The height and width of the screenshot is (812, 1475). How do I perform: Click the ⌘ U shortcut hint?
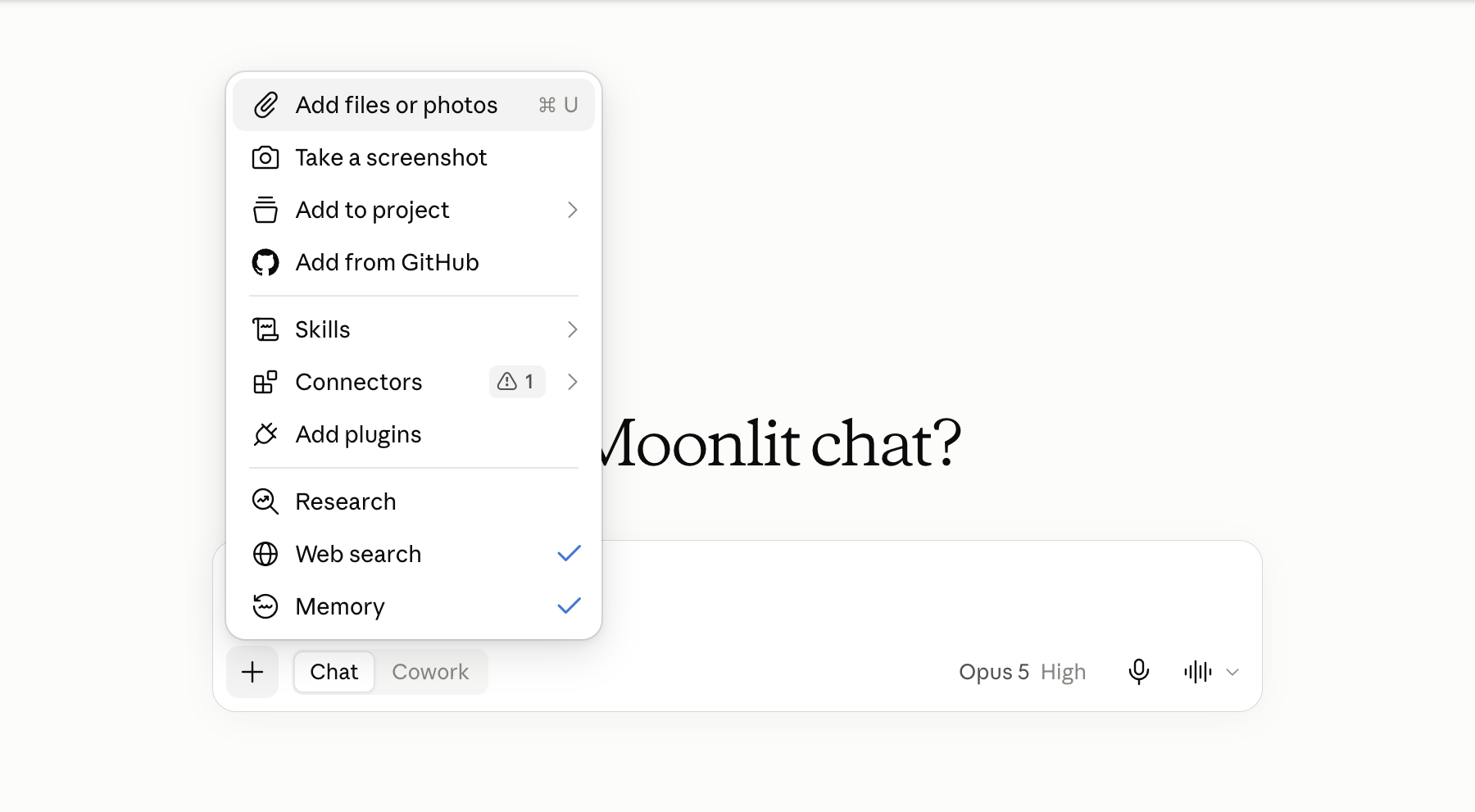point(558,105)
